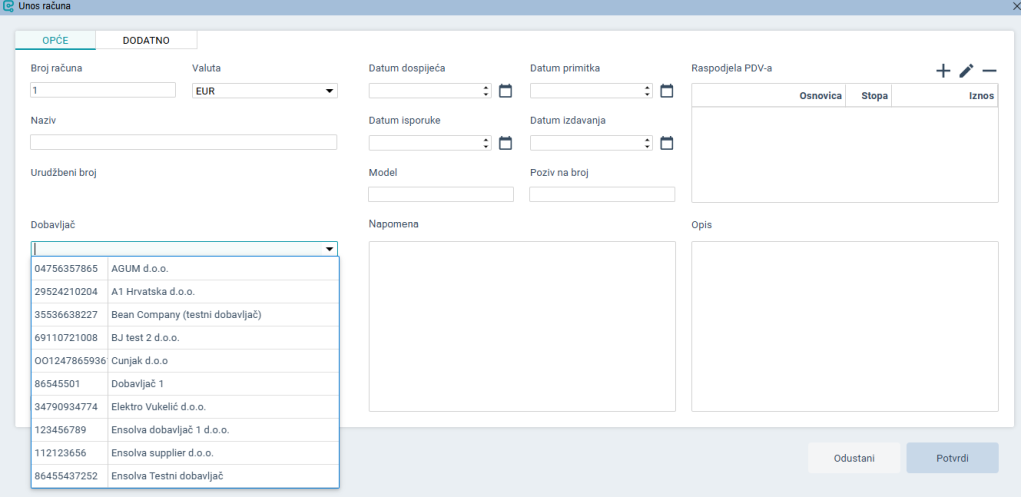Open calendar for Datum primitka
Screen dimensions: 1021x497
667,91
